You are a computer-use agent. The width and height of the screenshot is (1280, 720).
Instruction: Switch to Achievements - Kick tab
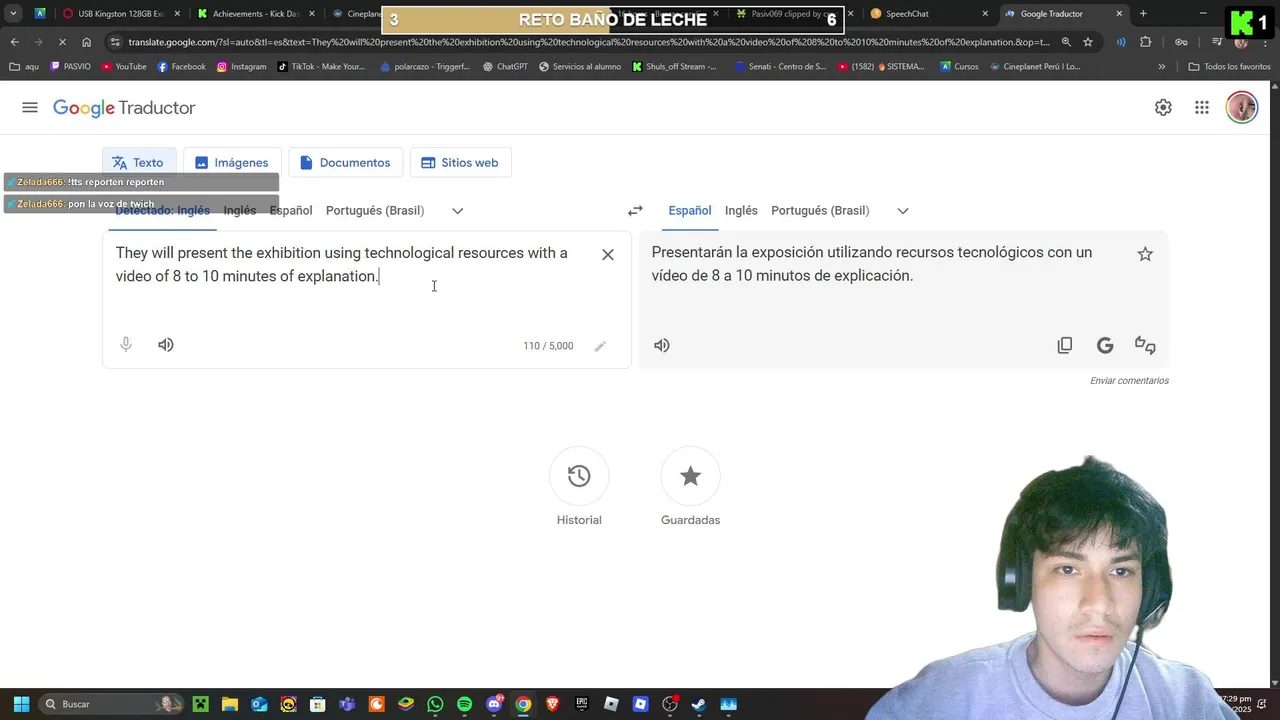[255, 14]
